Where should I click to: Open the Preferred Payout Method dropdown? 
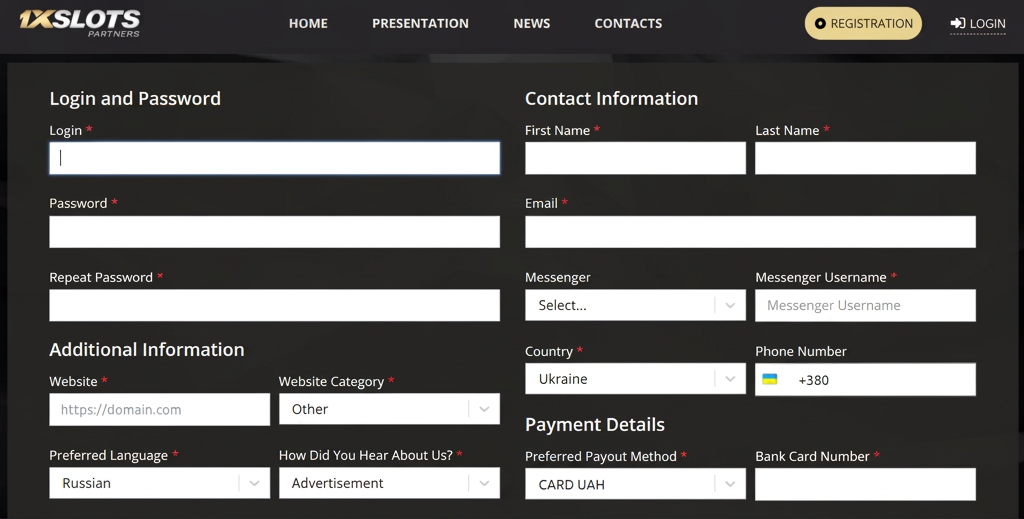635,484
